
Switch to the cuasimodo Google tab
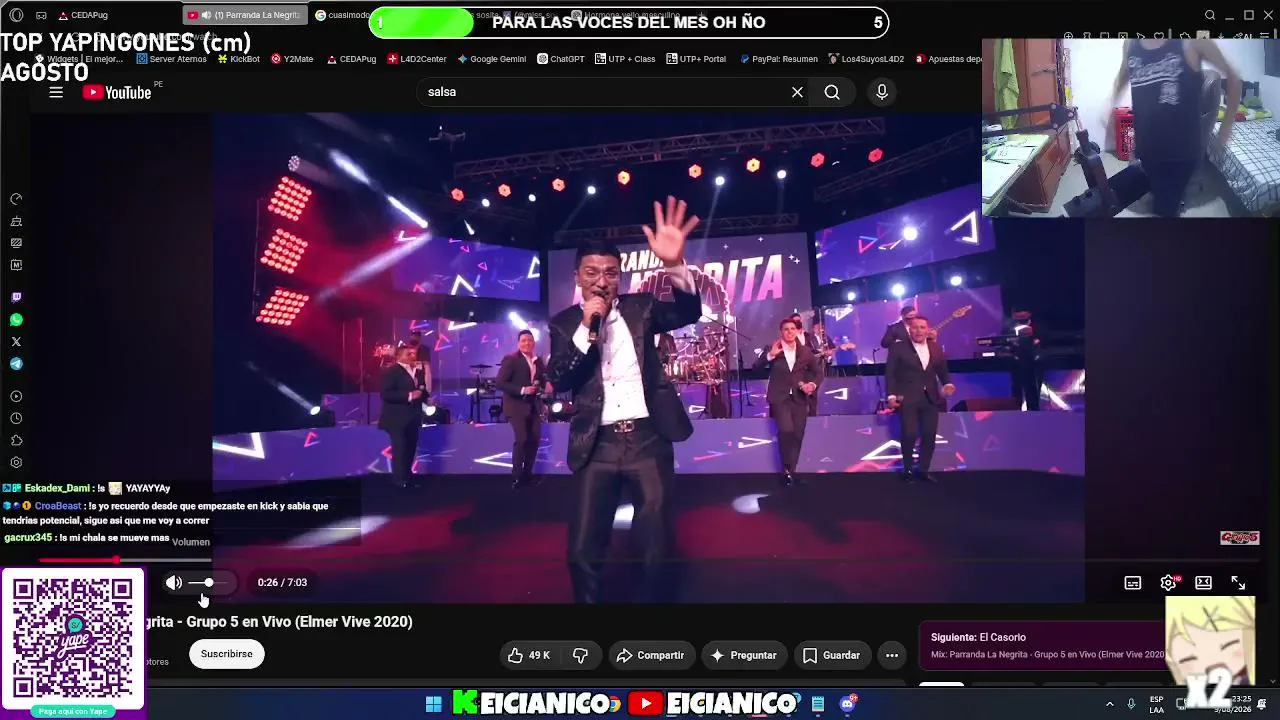[342, 15]
